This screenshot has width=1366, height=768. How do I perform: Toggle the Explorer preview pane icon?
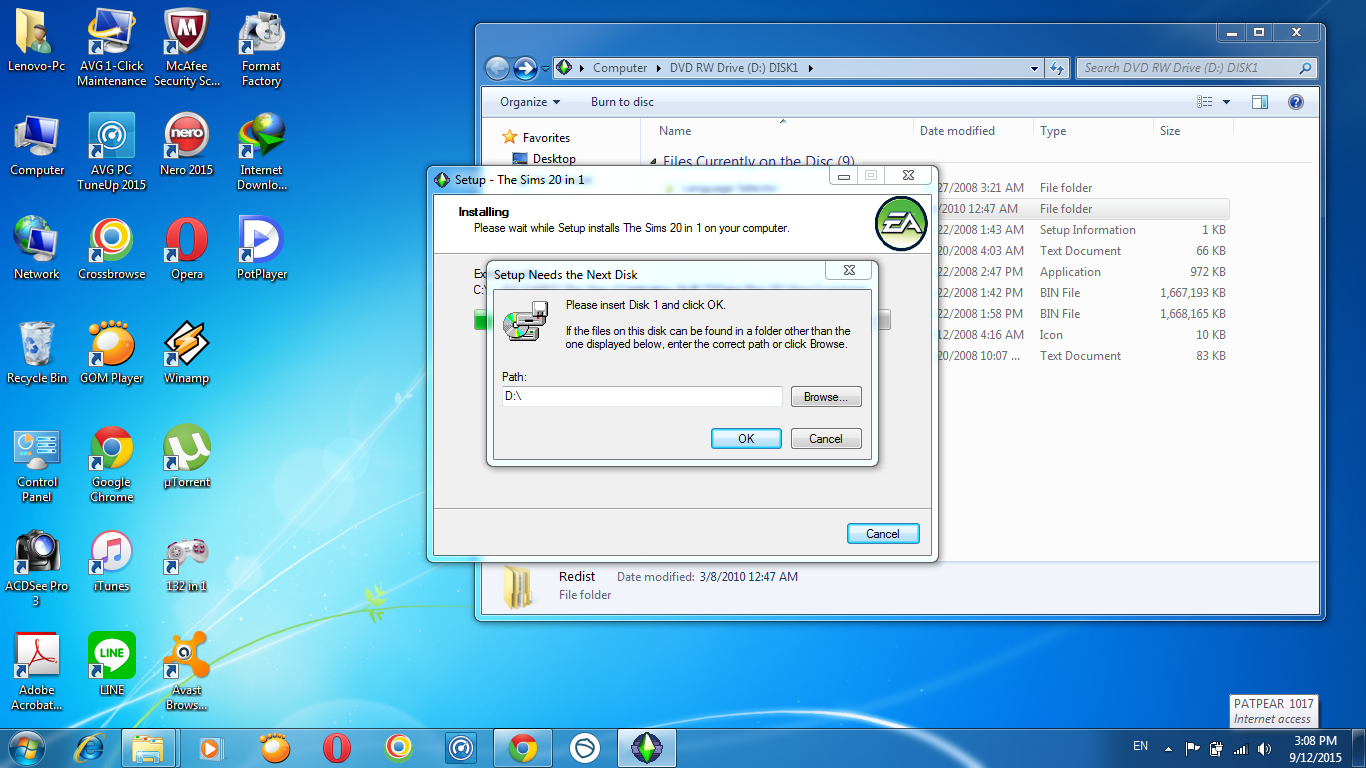pos(1260,102)
